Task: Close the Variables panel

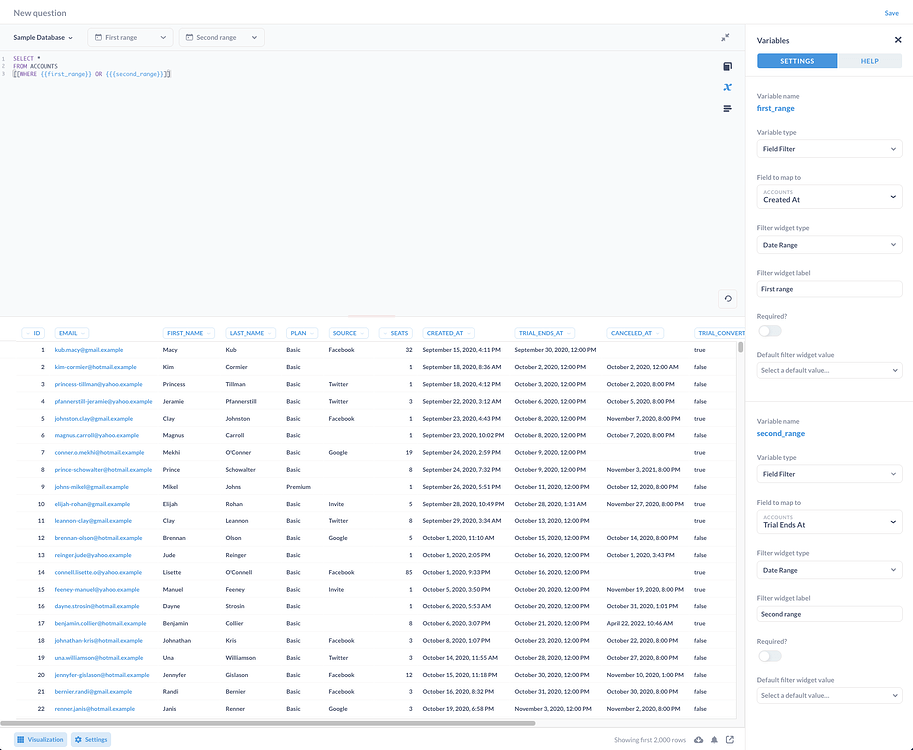Action: 898,40
